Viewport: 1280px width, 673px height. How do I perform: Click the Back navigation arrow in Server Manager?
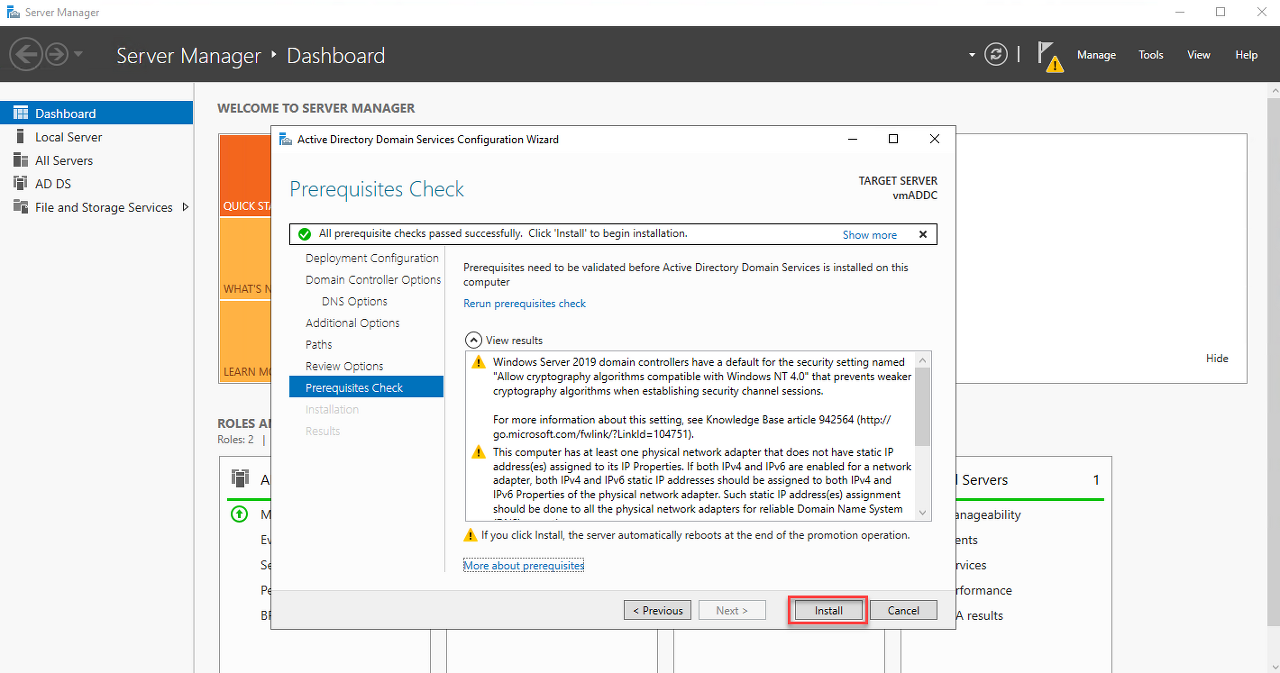click(x=26, y=54)
